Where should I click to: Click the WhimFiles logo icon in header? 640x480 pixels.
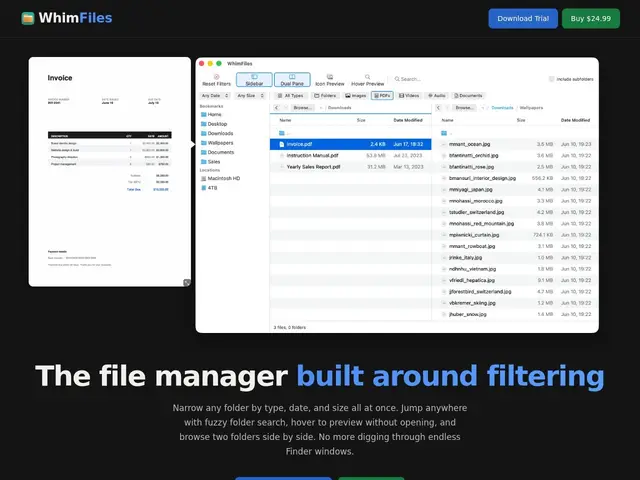pyautogui.click(x=28, y=18)
